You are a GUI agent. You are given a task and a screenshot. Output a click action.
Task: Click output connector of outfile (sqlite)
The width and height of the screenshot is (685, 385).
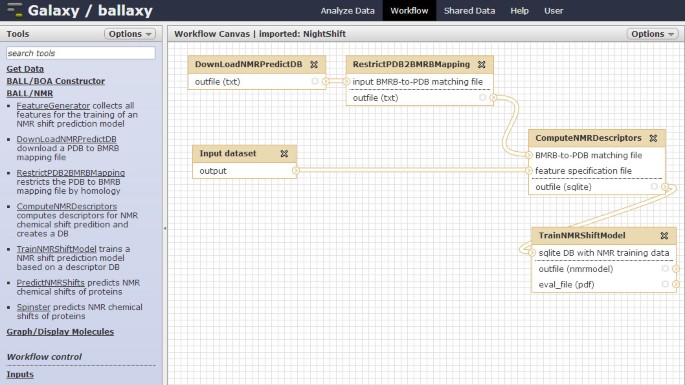pos(665,187)
